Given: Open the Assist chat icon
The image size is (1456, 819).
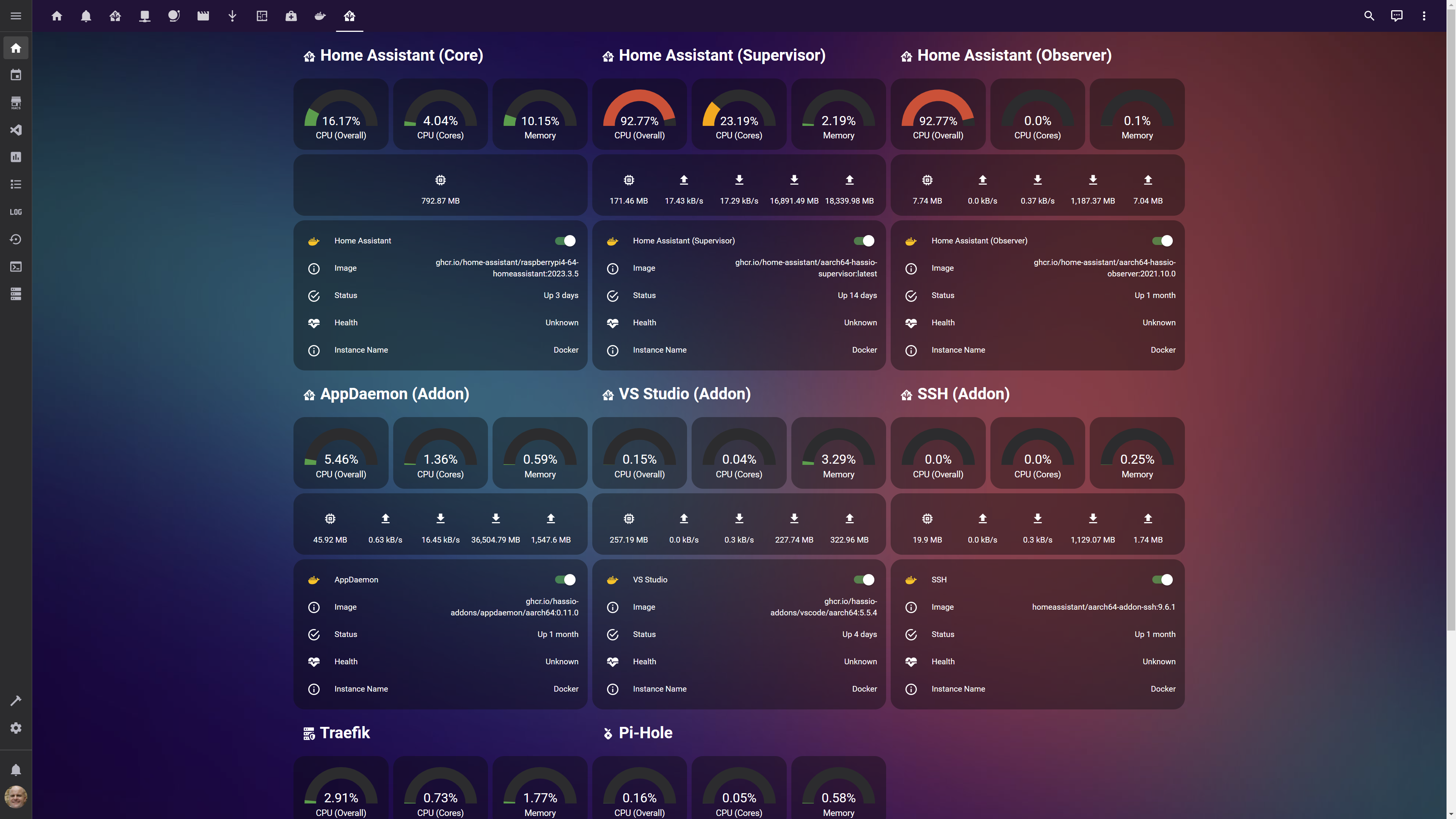Looking at the screenshot, I should click(1396, 16).
